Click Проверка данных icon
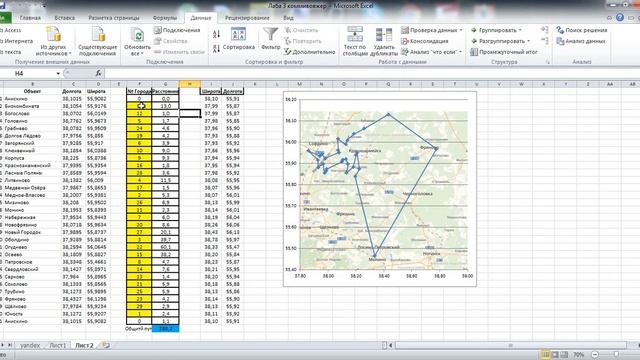This screenshot has width=640, height=360. (x=405, y=30)
